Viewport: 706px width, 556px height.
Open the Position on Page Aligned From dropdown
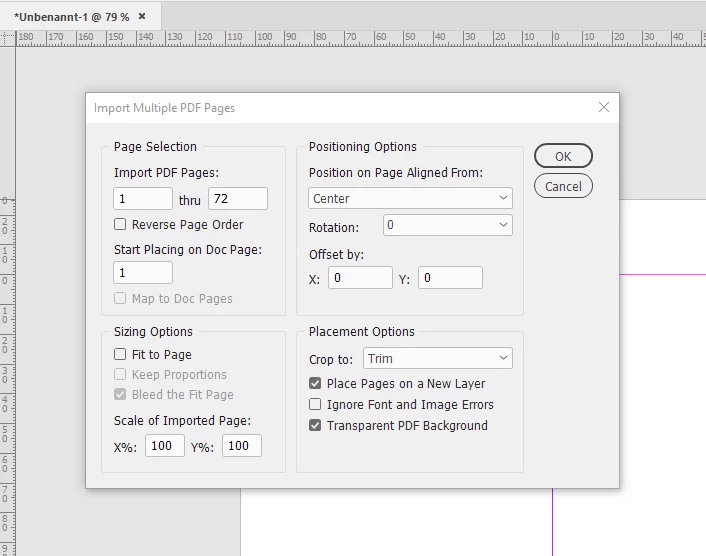tap(410, 198)
